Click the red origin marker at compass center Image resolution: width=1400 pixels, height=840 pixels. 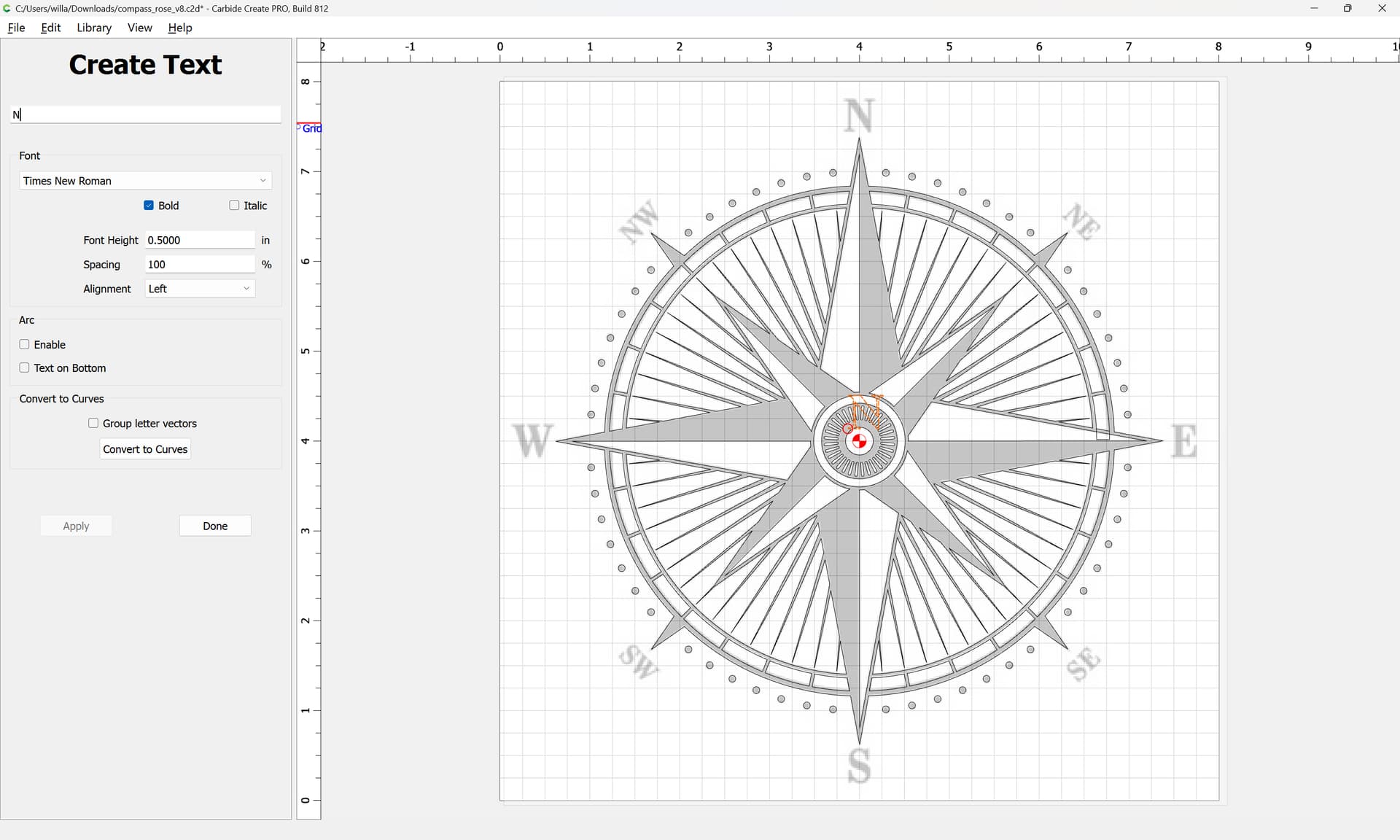point(859,440)
